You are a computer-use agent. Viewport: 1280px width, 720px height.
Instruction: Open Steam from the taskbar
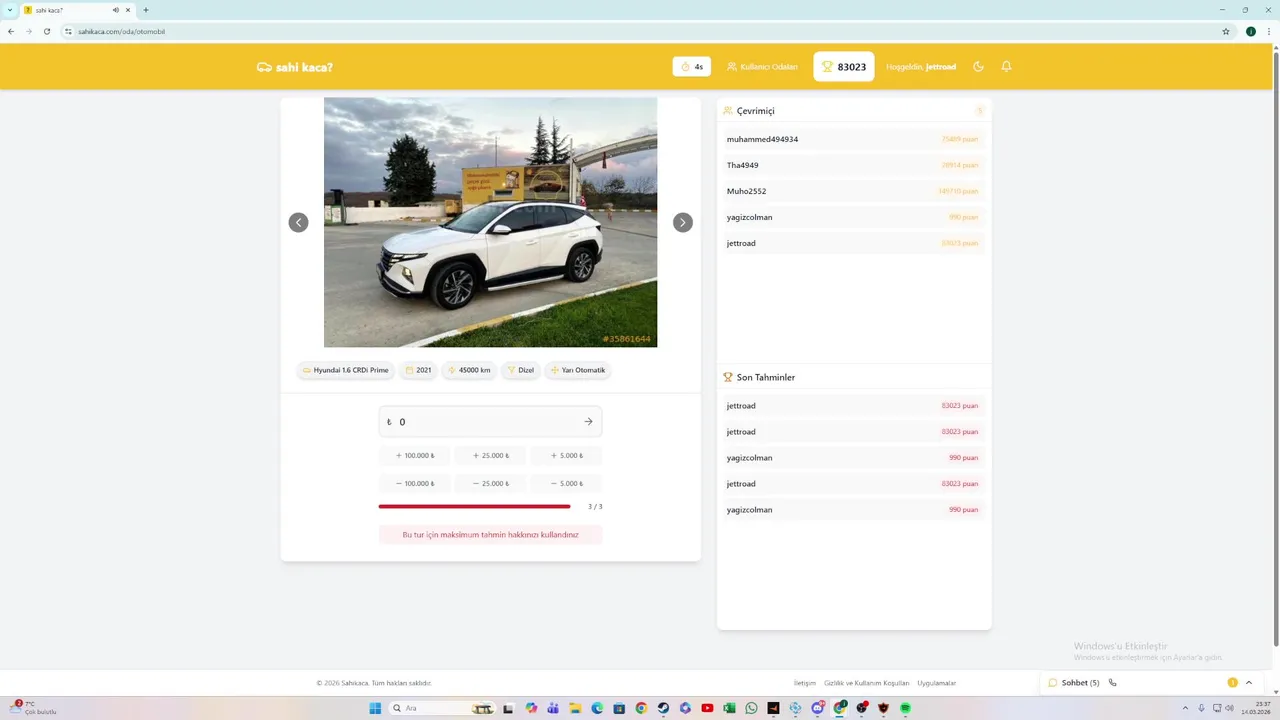click(663, 708)
